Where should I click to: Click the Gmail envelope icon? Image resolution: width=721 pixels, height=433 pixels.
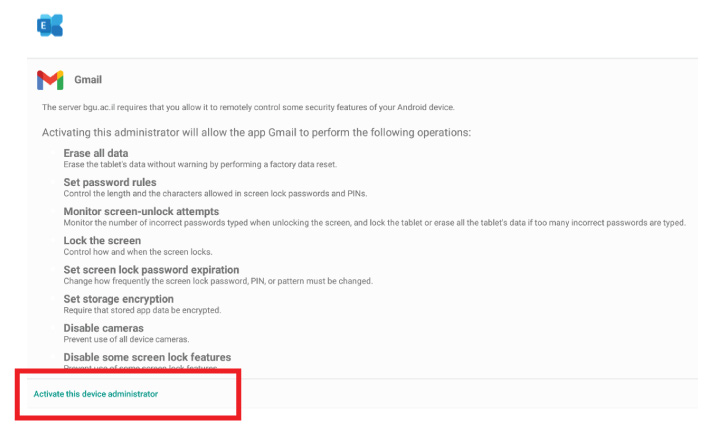[50, 80]
